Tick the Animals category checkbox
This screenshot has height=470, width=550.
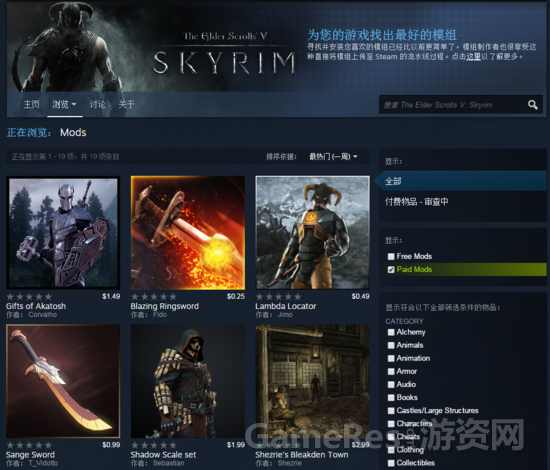[x=391, y=345]
